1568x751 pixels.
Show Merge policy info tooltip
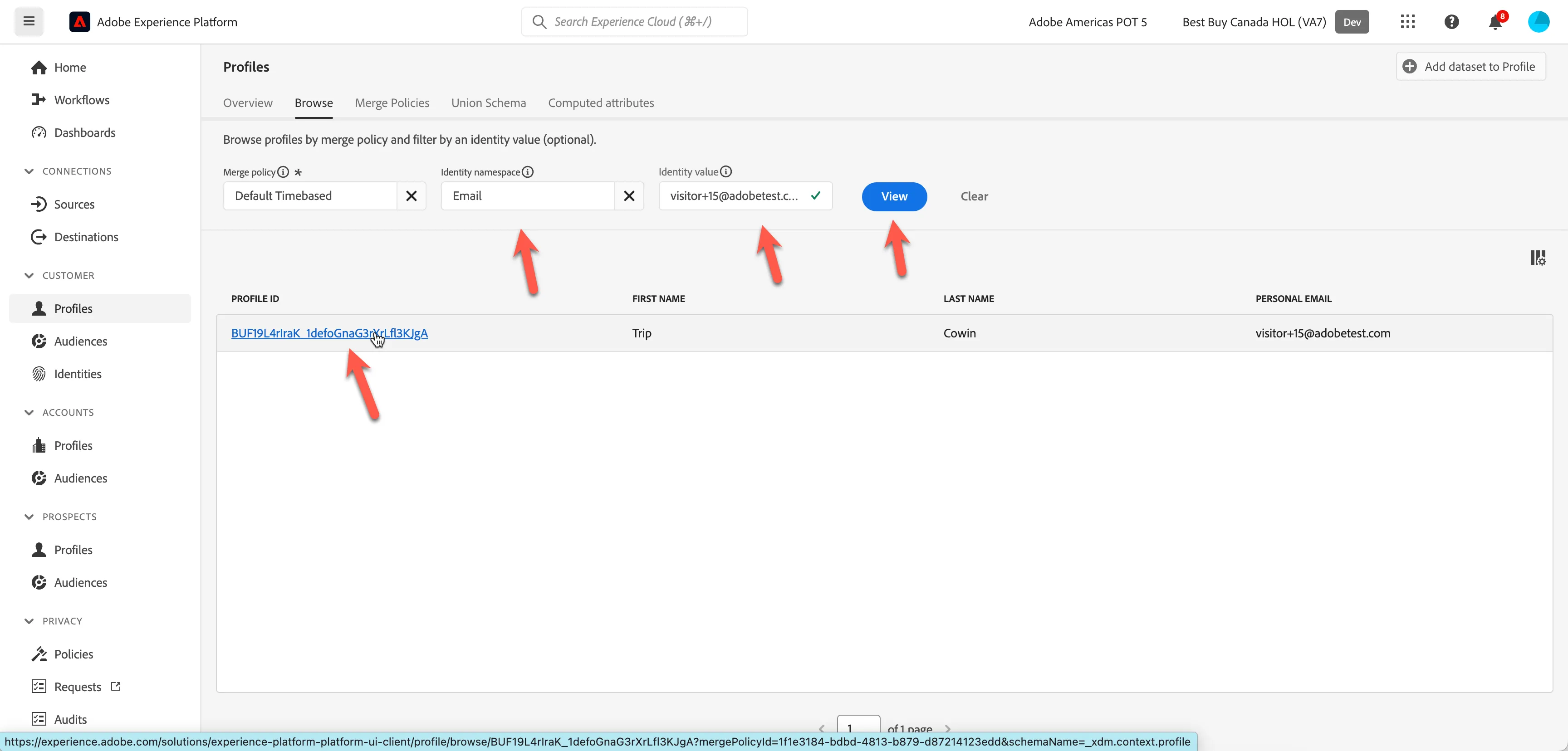283,171
